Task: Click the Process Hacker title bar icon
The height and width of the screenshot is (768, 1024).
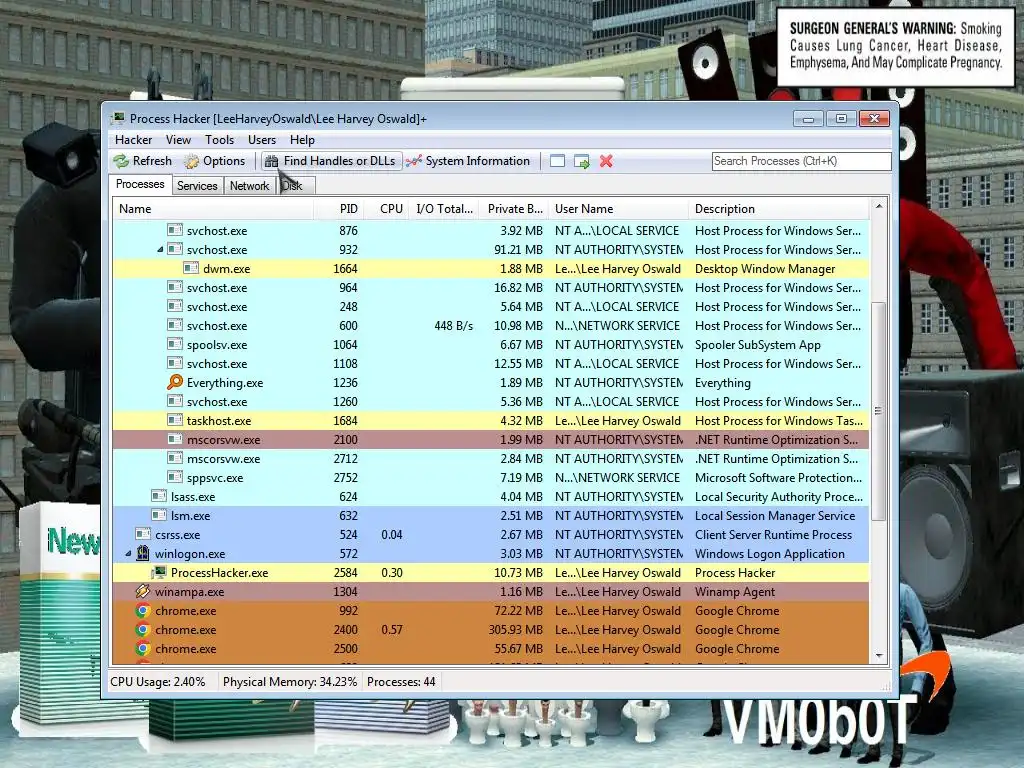Action: click(118, 118)
